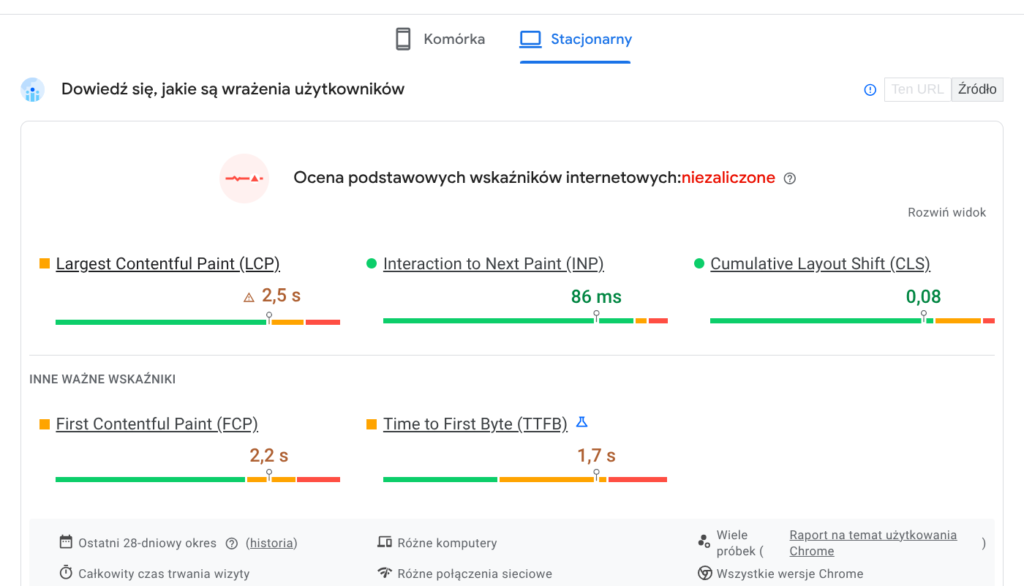Click the Chrome icon by Wszystkie wersje Chrome
The height and width of the screenshot is (586, 1024).
705,573
